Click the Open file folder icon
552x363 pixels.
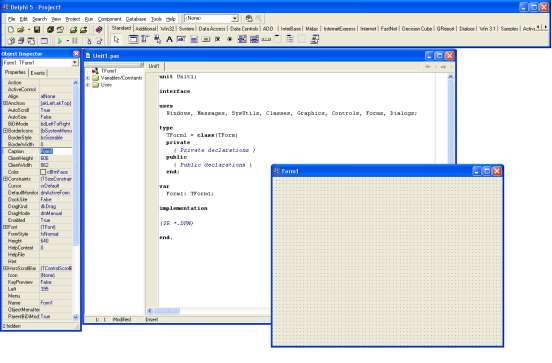21,30
